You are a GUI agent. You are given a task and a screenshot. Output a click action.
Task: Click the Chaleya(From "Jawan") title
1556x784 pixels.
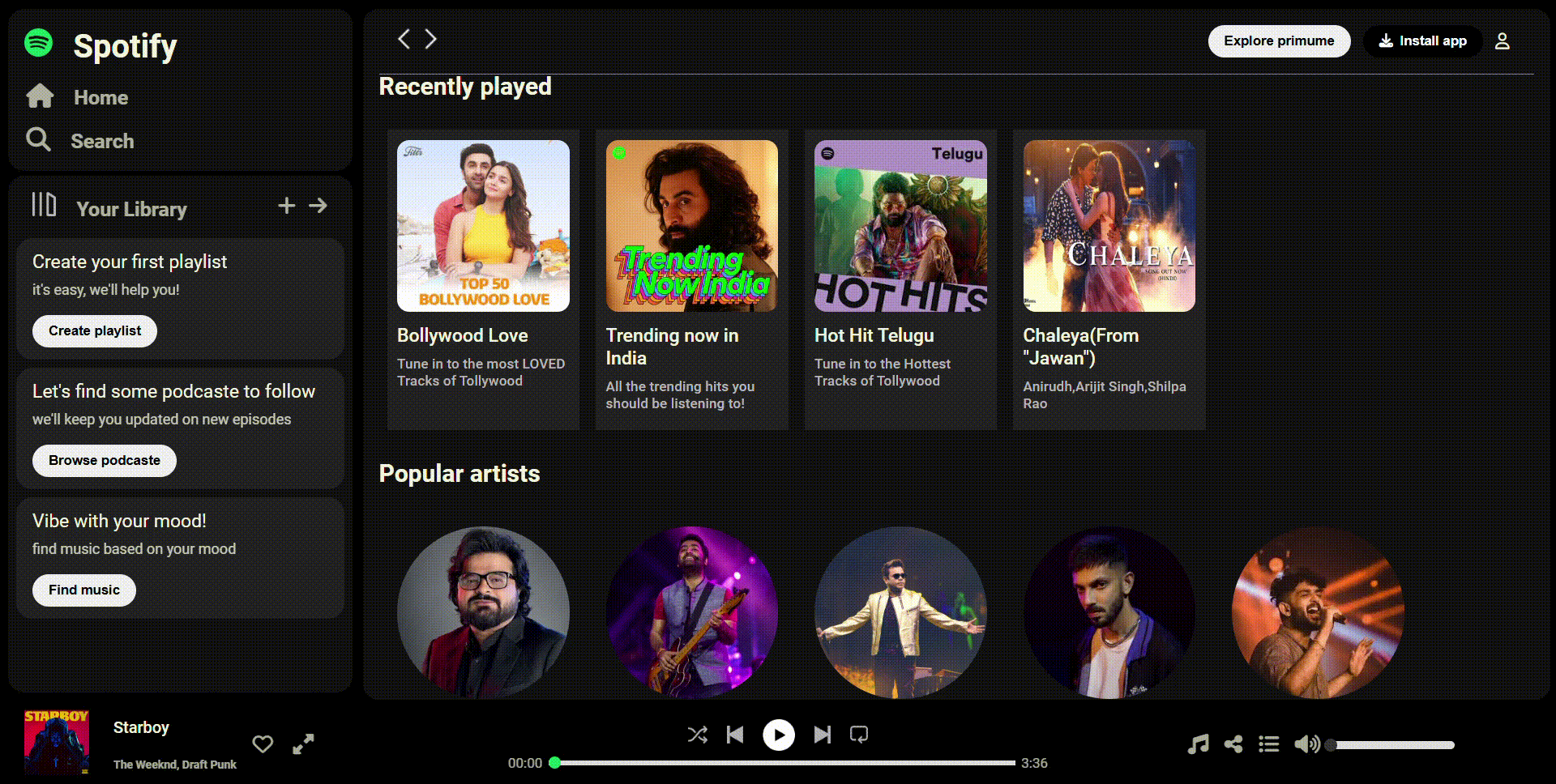(x=1081, y=347)
